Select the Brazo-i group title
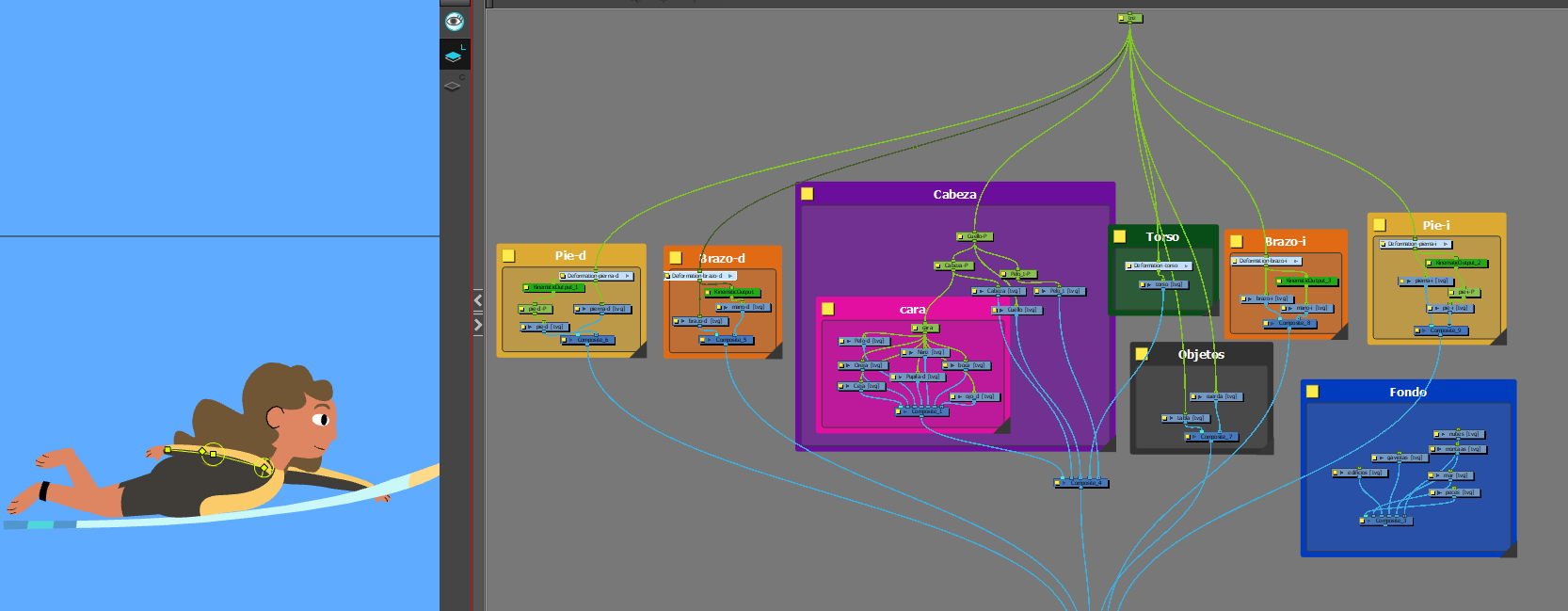The width and height of the screenshot is (1568, 611). [x=1285, y=242]
